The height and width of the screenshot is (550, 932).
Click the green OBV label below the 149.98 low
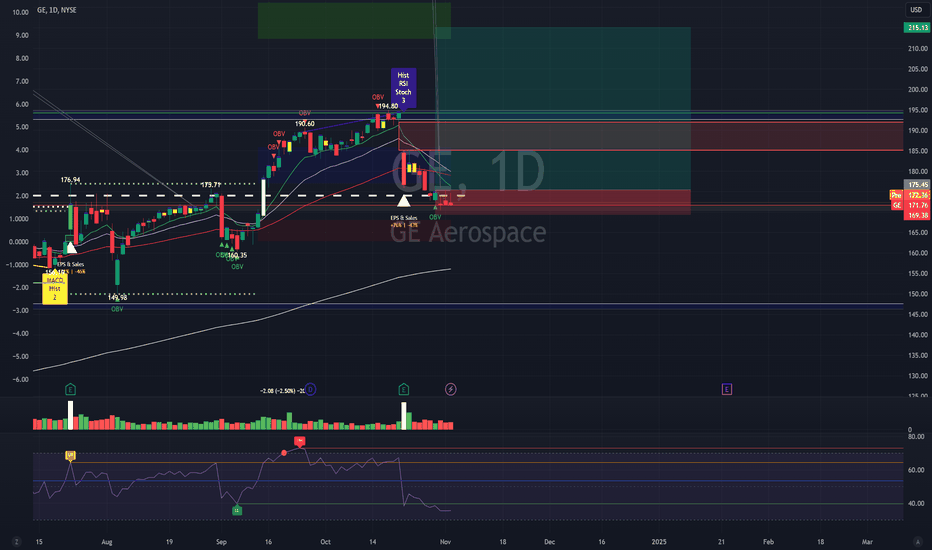tap(117, 309)
